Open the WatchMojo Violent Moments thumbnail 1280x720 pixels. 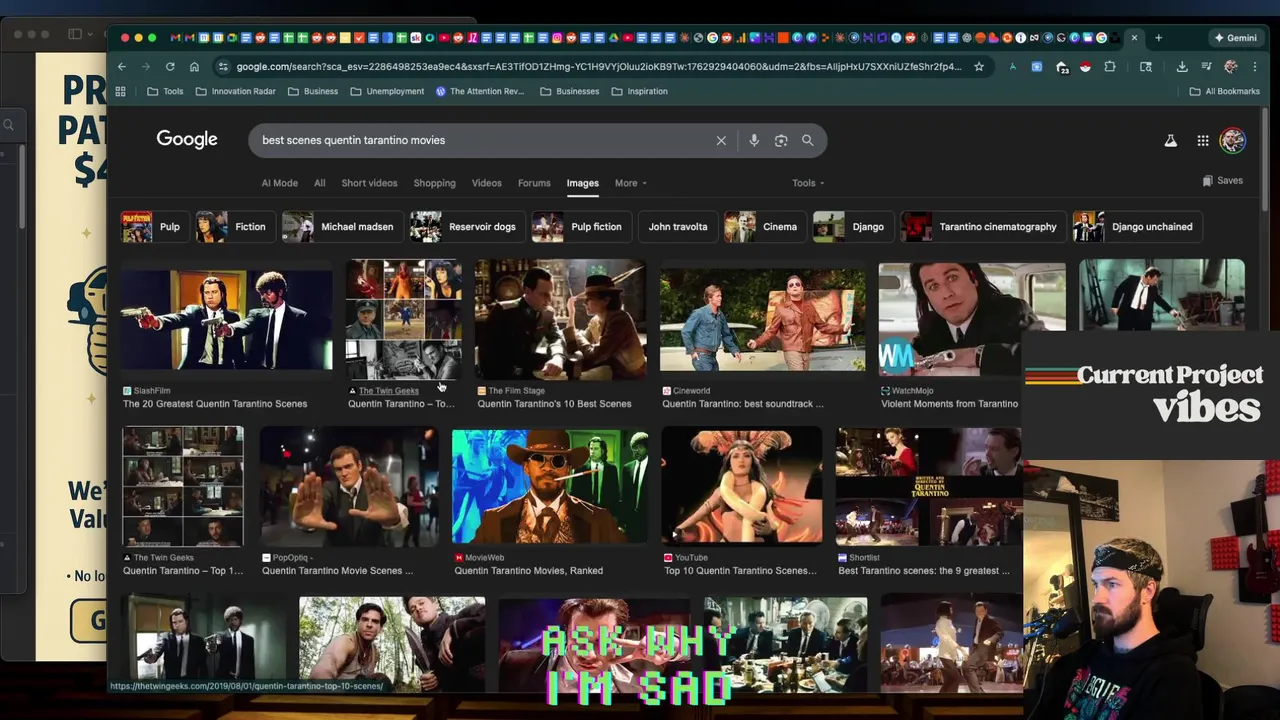pos(972,320)
